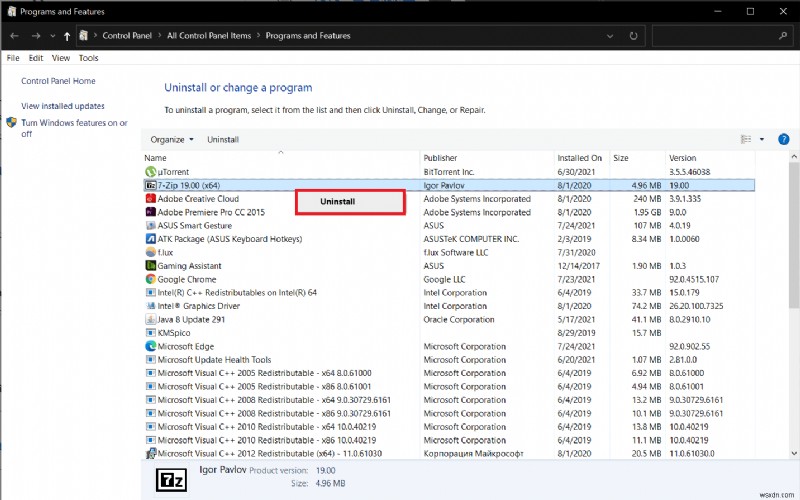Viewport: 800px width, 500px height.
Task: Open the Tools menu
Action: tap(88, 58)
